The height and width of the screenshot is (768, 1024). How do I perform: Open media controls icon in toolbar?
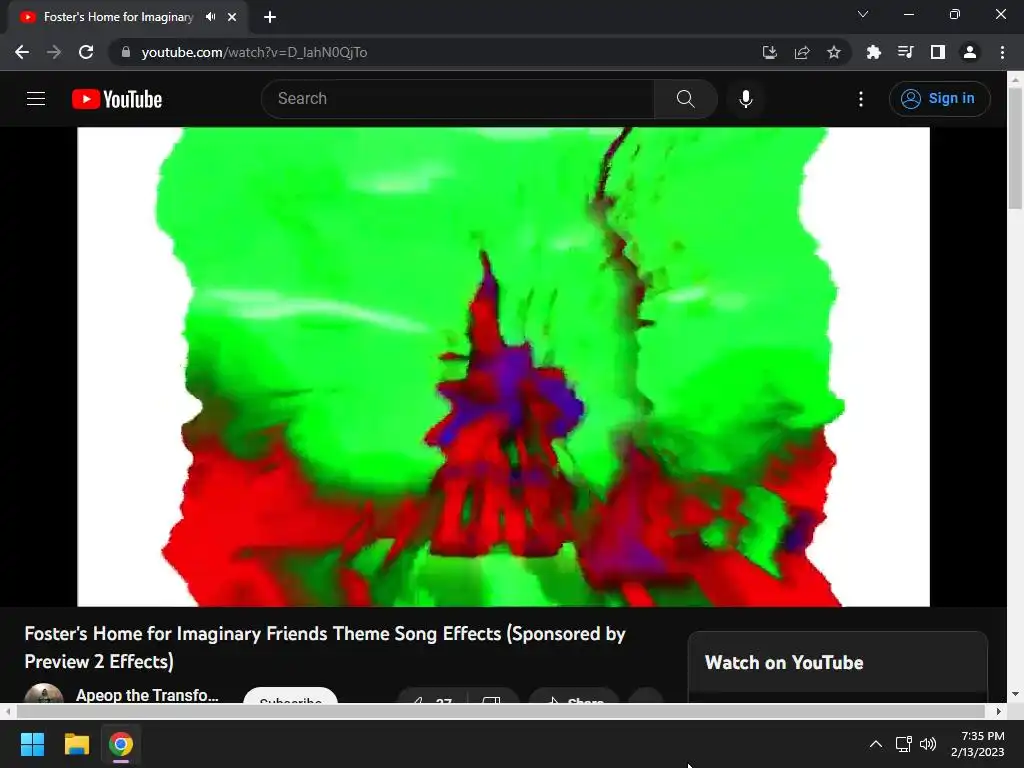[905, 52]
